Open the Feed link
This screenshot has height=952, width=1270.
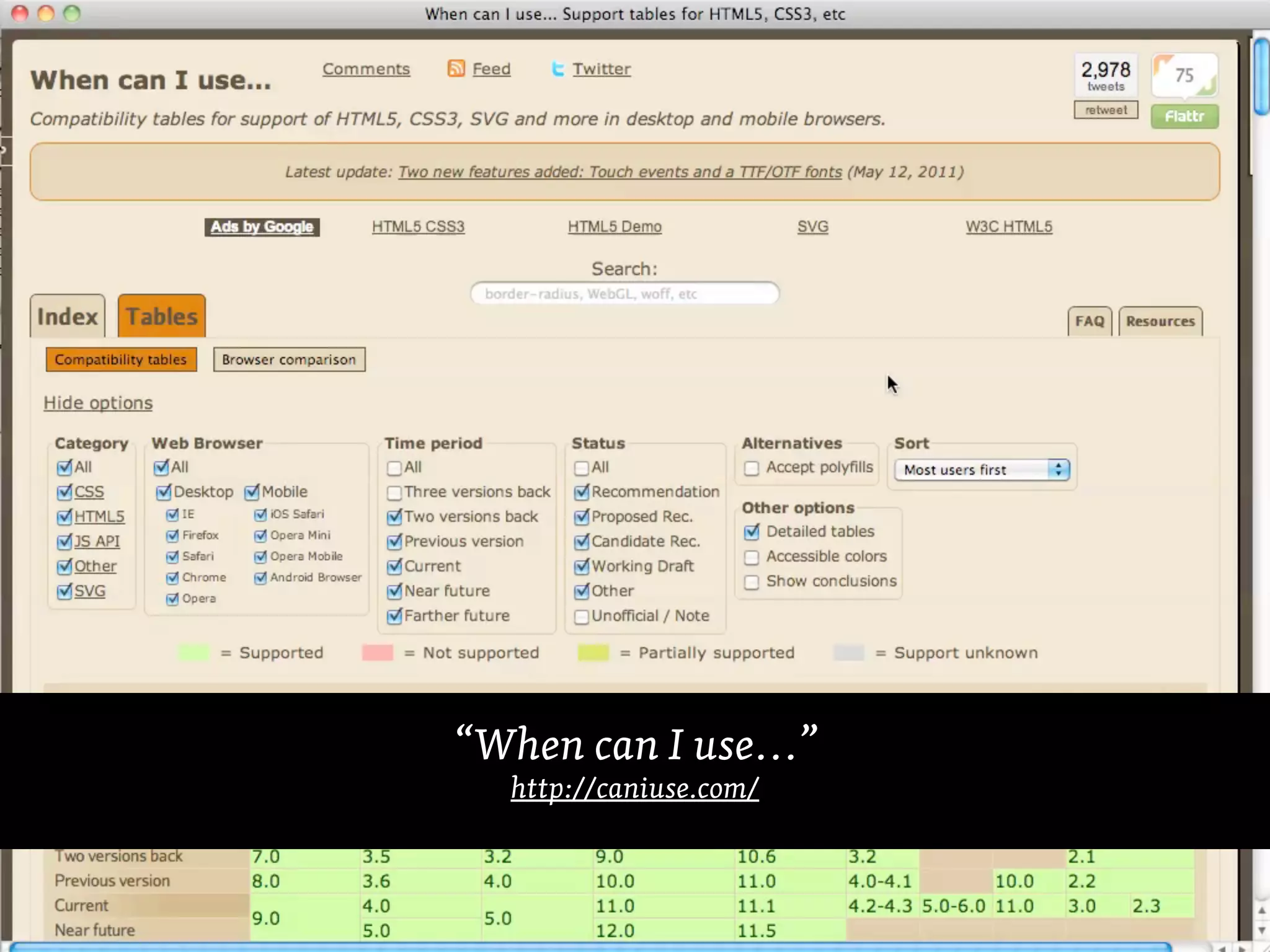point(491,69)
